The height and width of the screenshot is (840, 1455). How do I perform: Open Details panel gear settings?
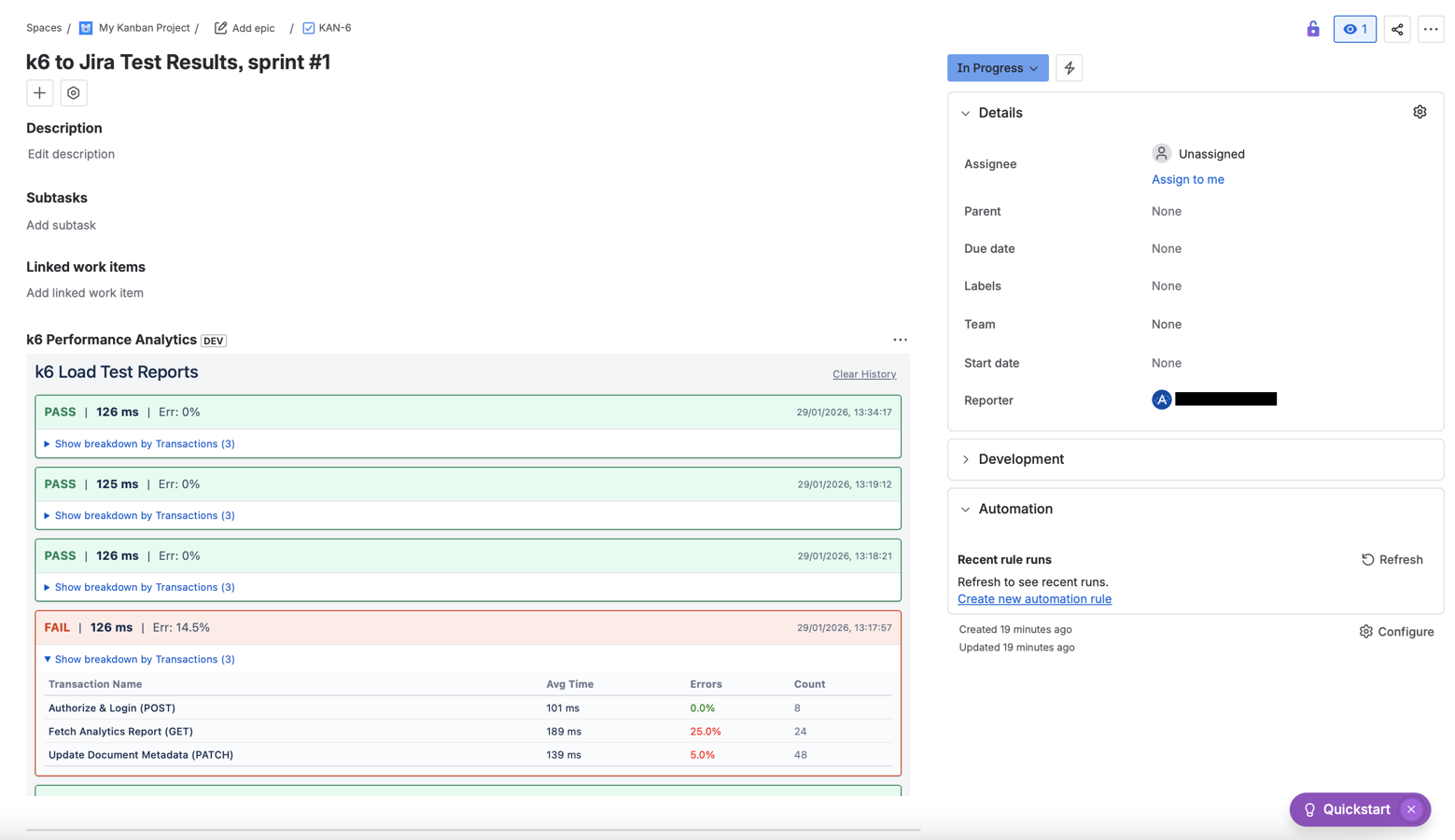pos(1419,112)
